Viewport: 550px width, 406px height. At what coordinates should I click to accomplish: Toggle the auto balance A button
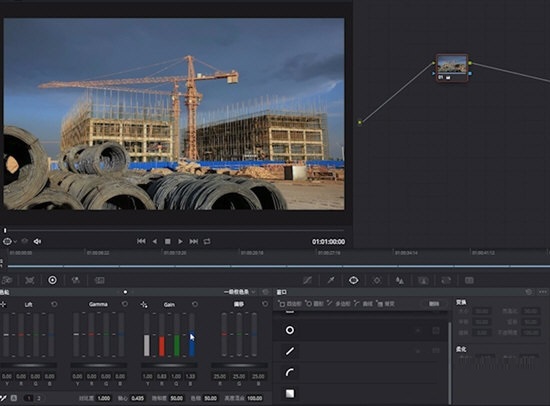[14, 398]
